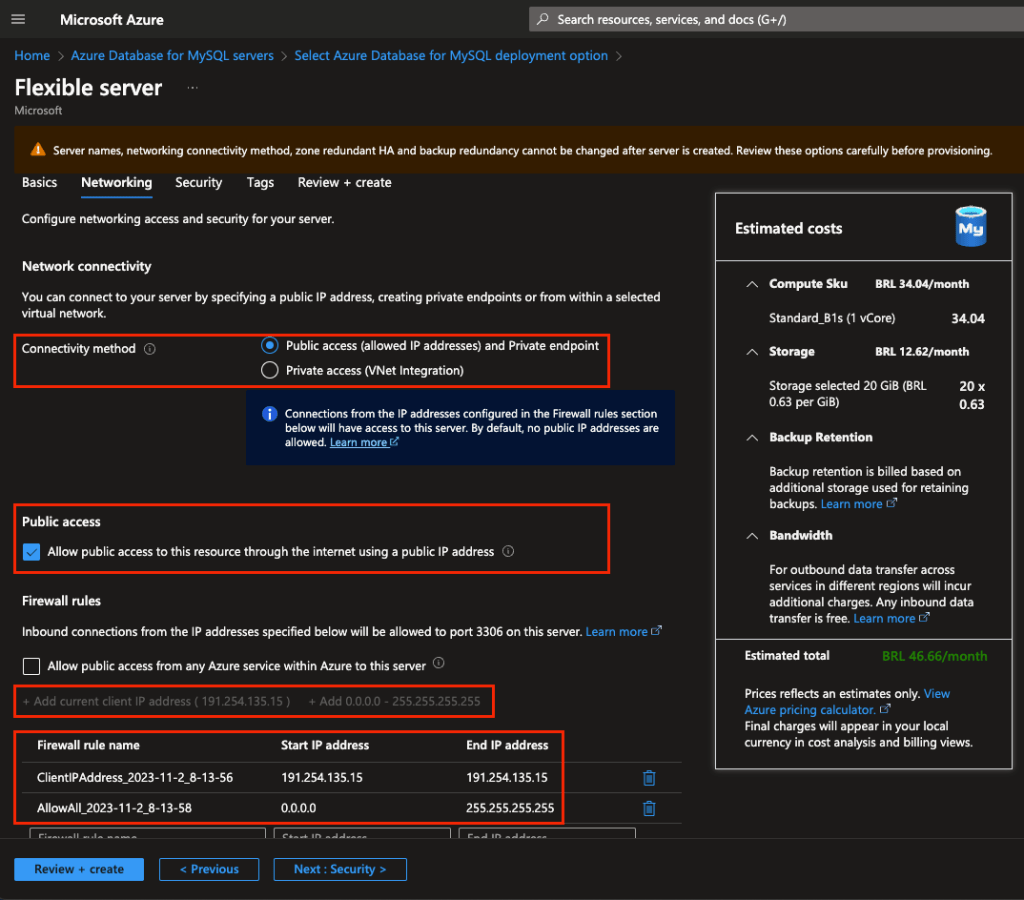This screenshot has width=1024, height=900.
Task: Click the Azure search resources field
Action: click(770, 19)
